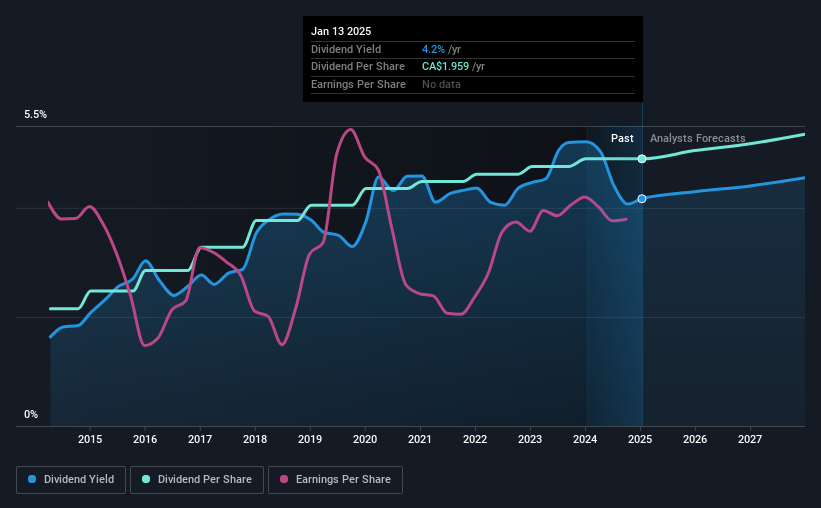Viewport: 821px width, 508px height.
Task: Click the 2020 x-axis label
Action: (365, 439)
